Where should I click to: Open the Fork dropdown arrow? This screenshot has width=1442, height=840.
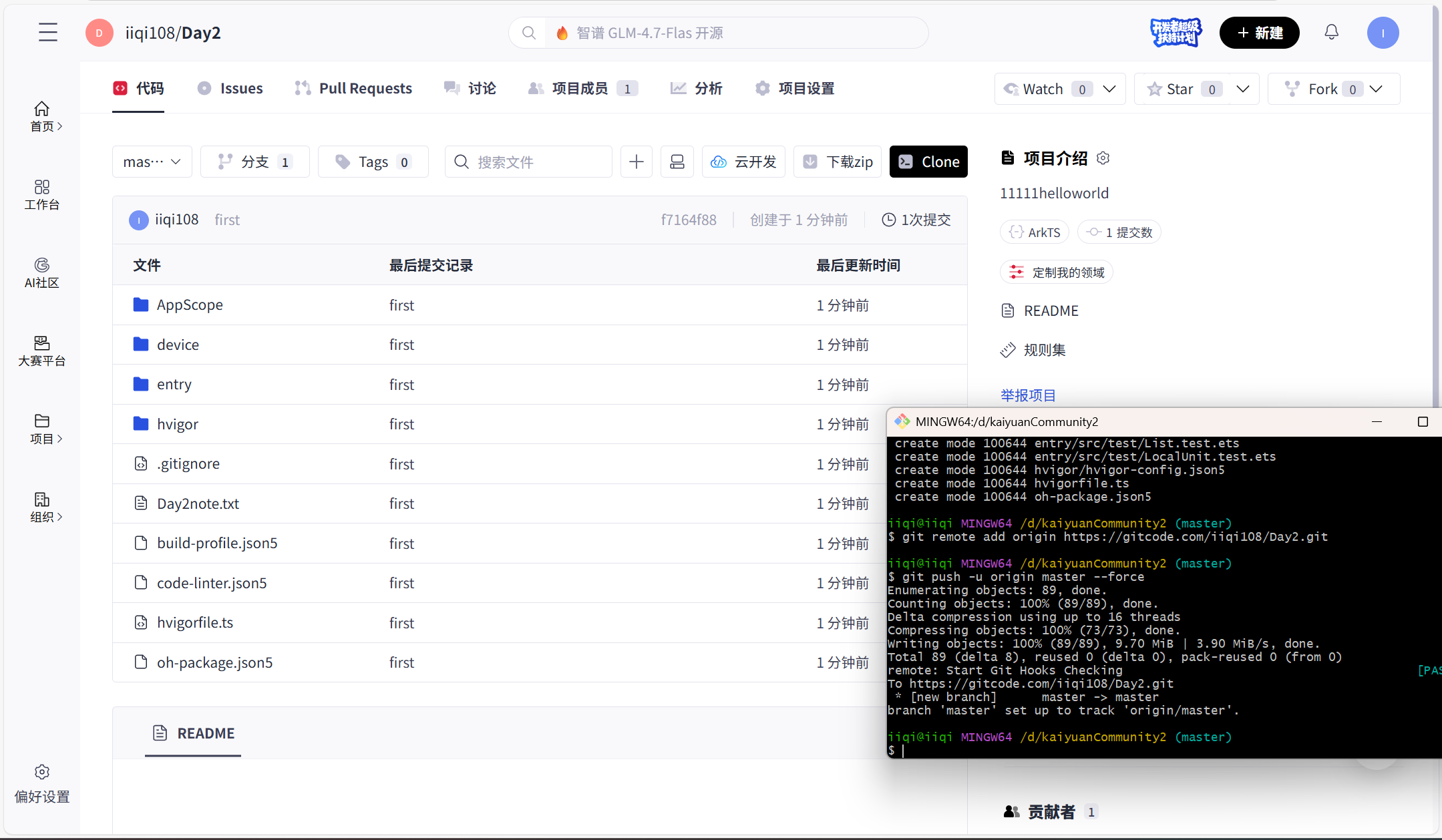pyautogui.click(x=1376, y=89)
